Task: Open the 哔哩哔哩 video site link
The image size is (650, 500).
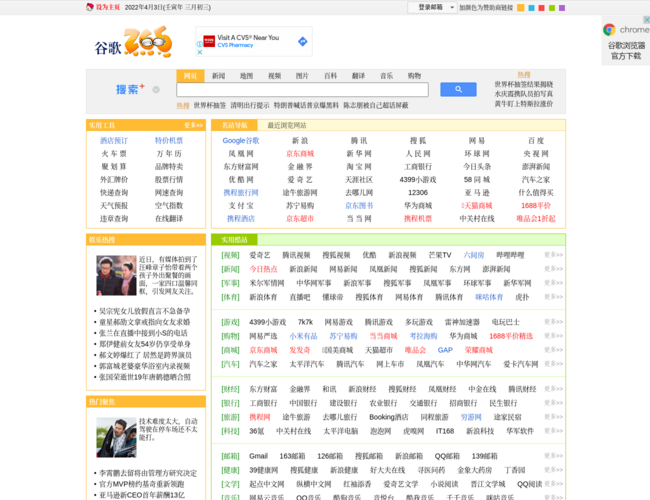Action: pos(510,255)
